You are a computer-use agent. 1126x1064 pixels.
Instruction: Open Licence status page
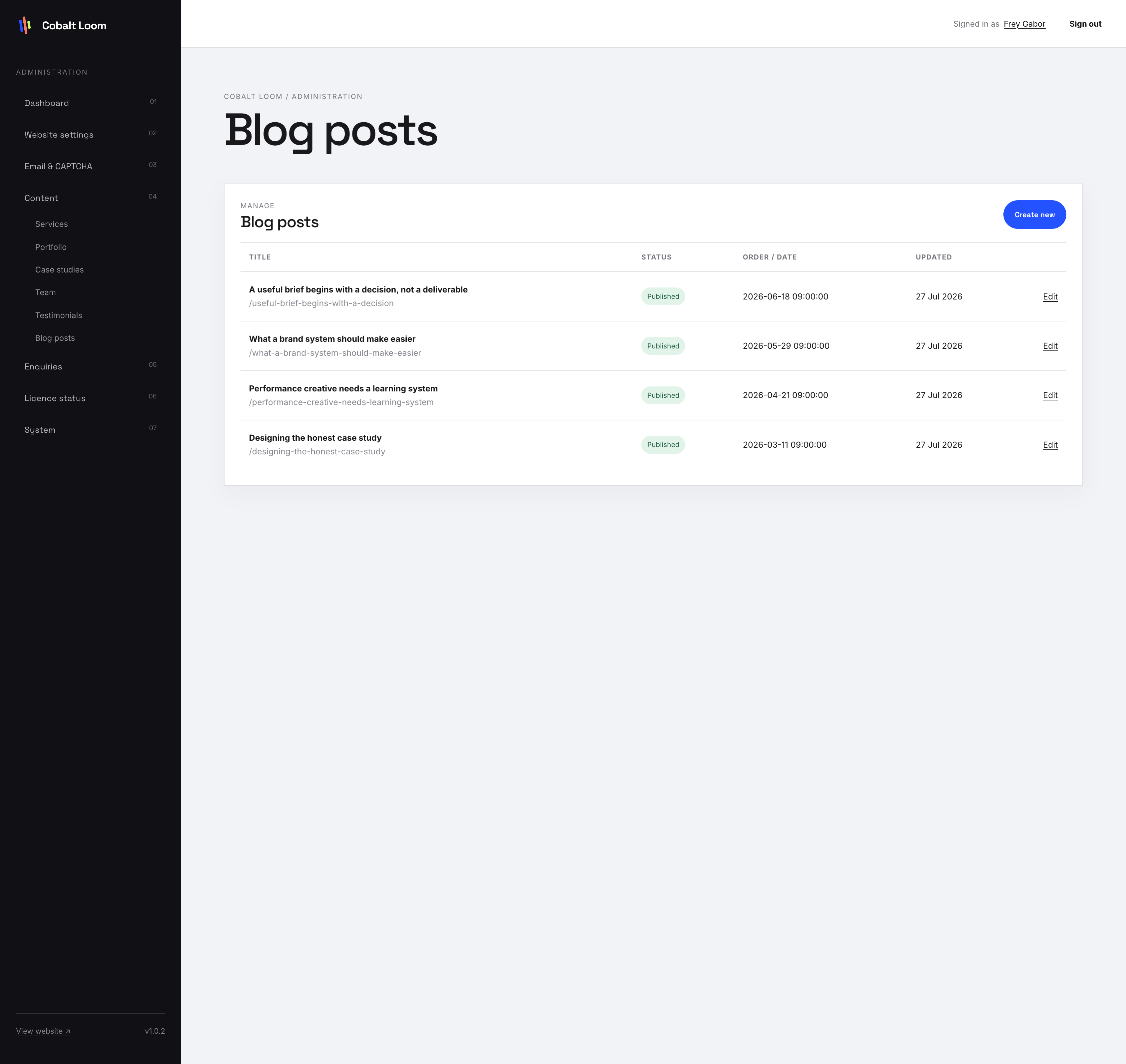tap(90, 398)
